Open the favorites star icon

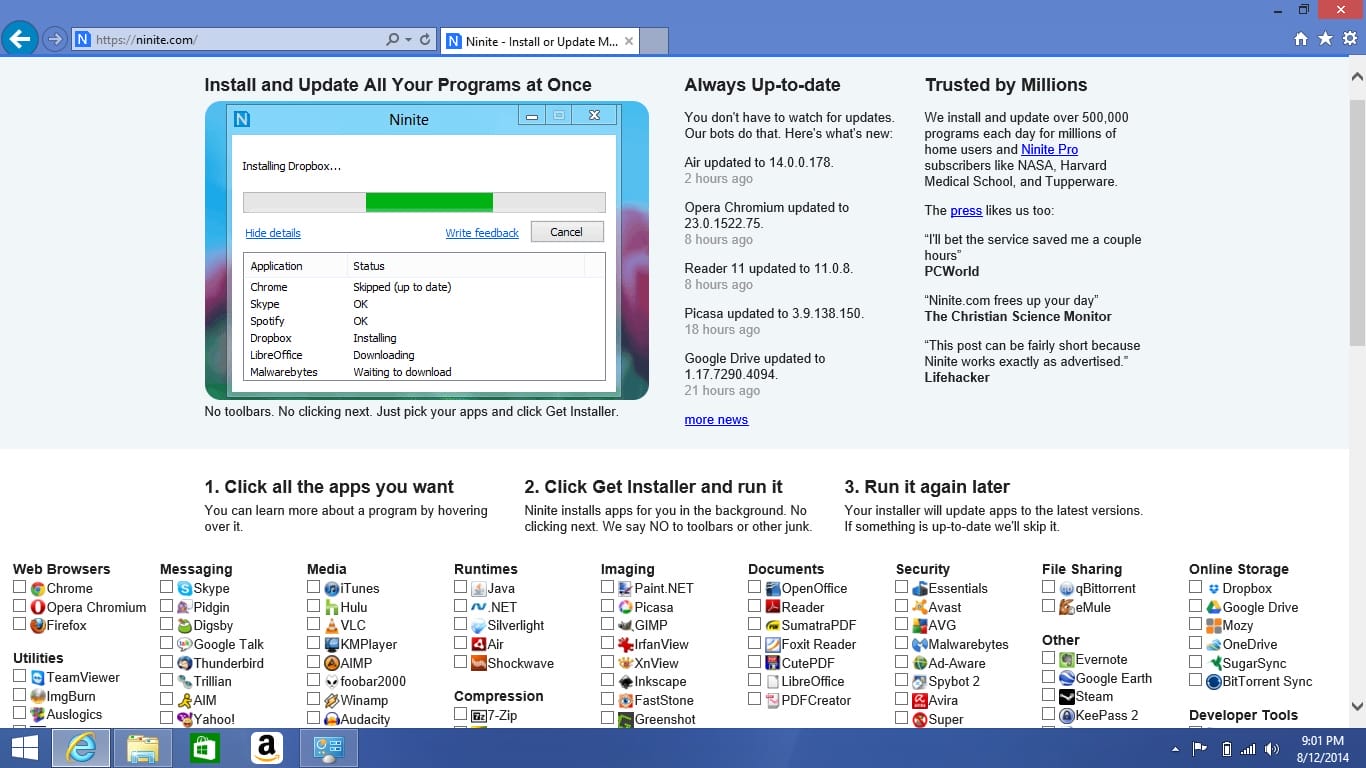1325,39
